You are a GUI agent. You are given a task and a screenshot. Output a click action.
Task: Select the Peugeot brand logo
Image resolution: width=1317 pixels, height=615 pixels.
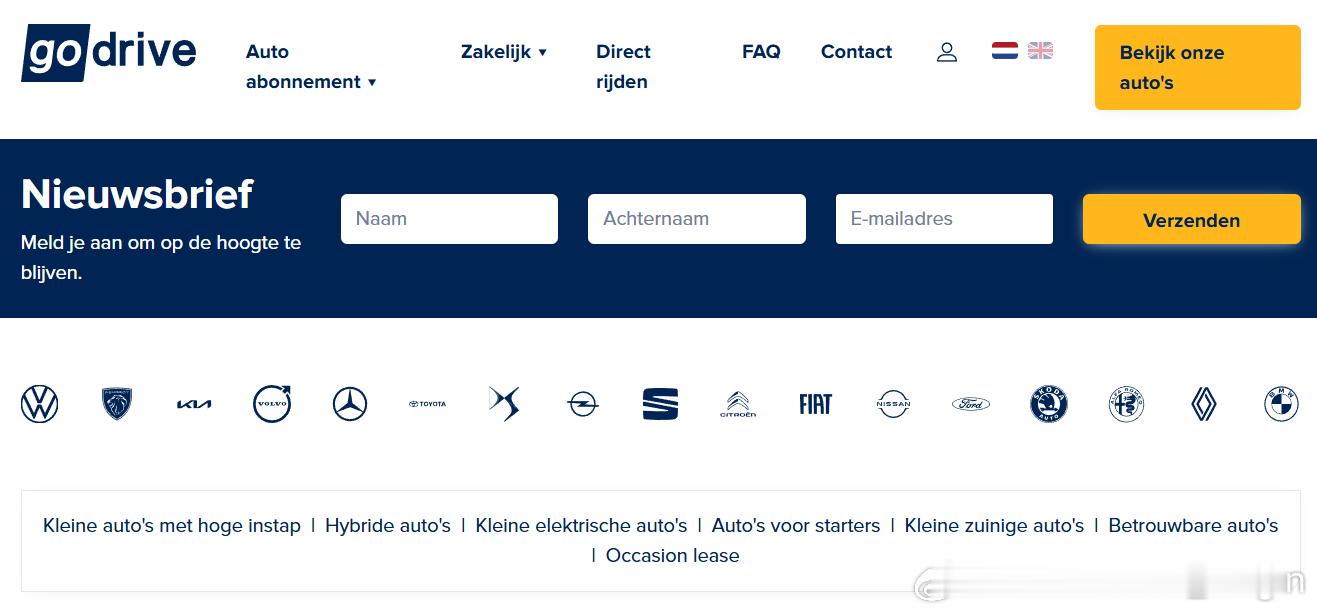117,404
